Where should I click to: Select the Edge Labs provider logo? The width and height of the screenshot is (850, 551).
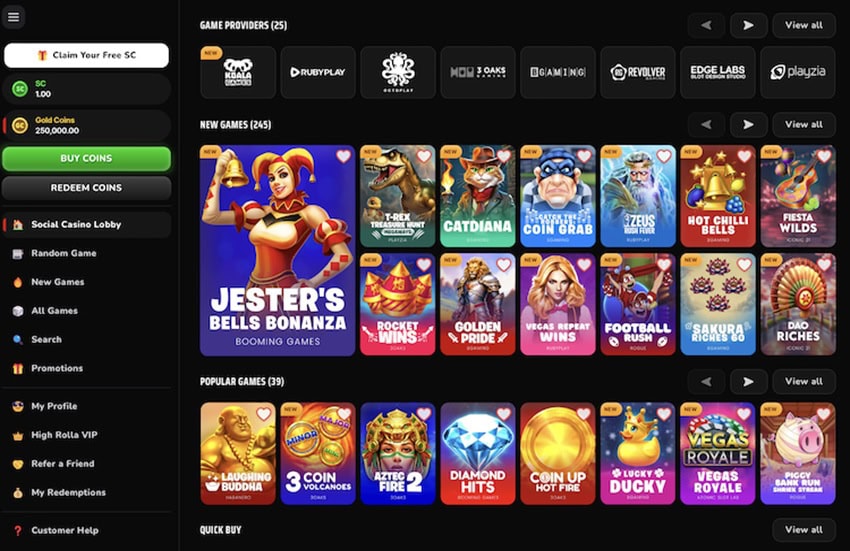tap(718, 72)
